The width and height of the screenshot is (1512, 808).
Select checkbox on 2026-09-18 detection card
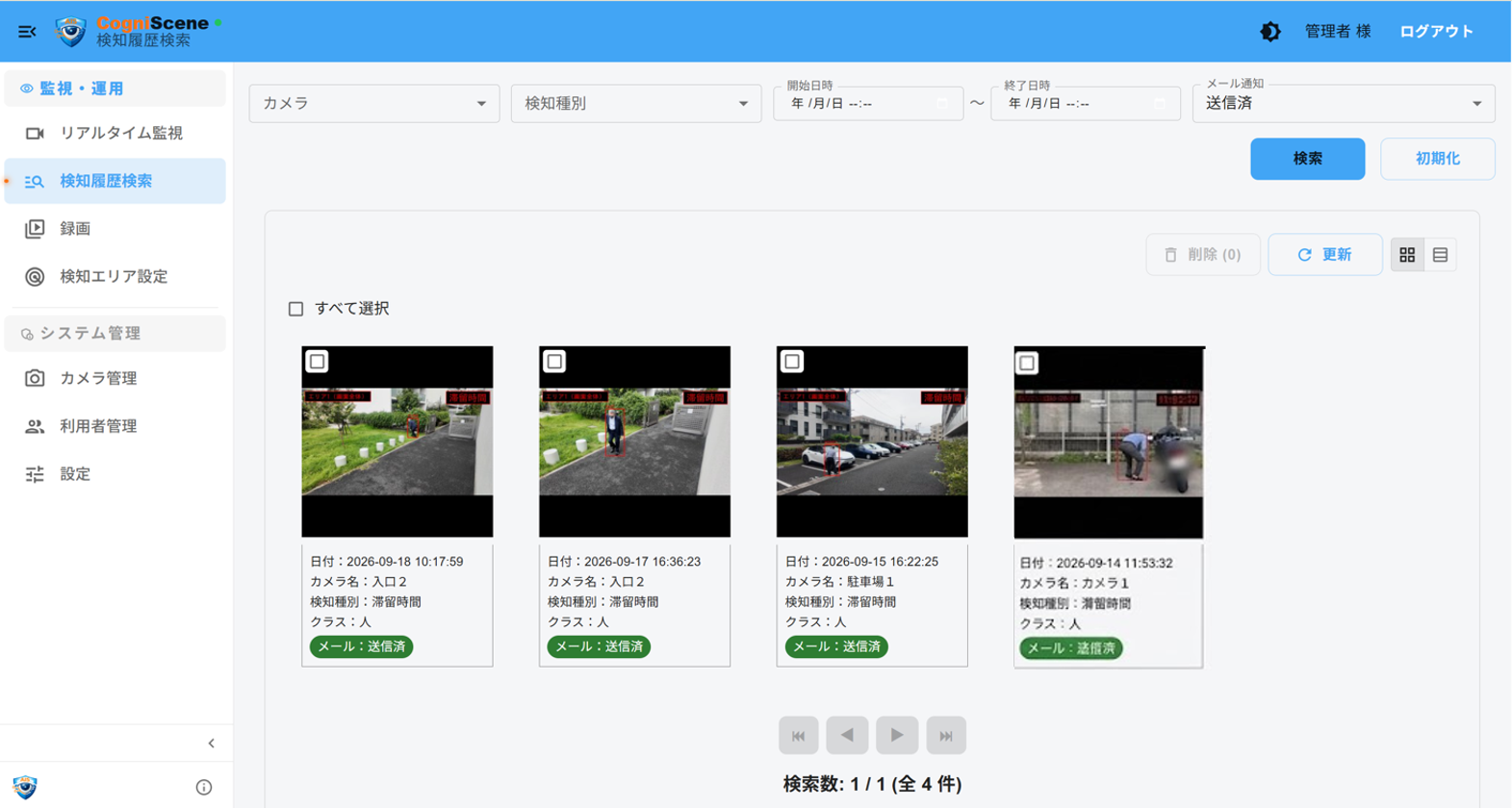(317, 362)
